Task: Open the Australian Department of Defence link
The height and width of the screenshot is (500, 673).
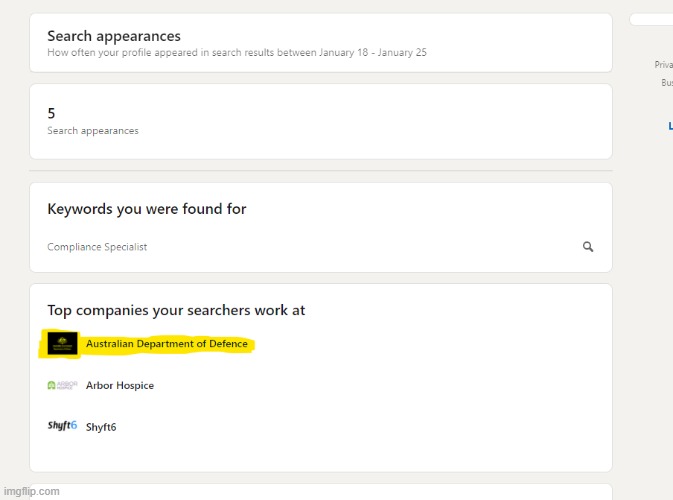Action: 167,344
